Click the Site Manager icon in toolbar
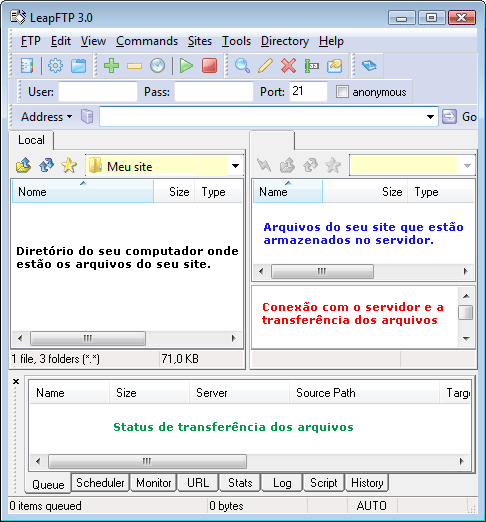 27,65
